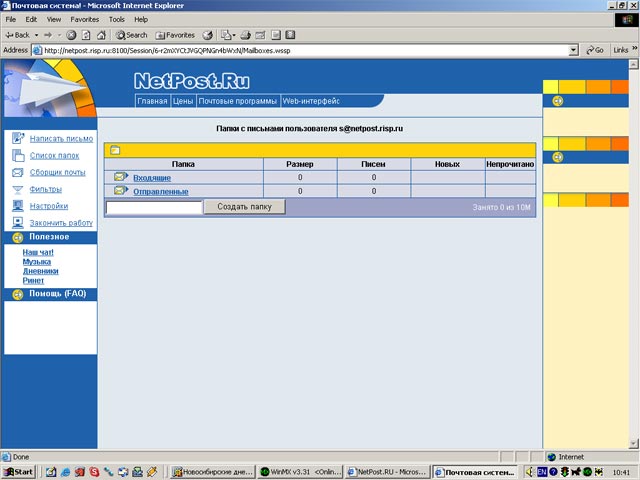Click the last toolbar icon after Discuss
This screenshot has height=480, width=640.
click(x=290, y=35)
